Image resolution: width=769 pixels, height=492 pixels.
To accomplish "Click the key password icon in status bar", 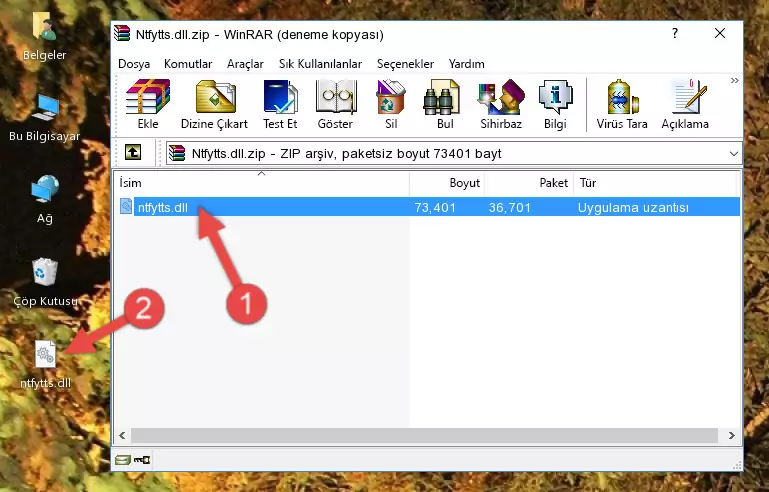I will (142, 460).
